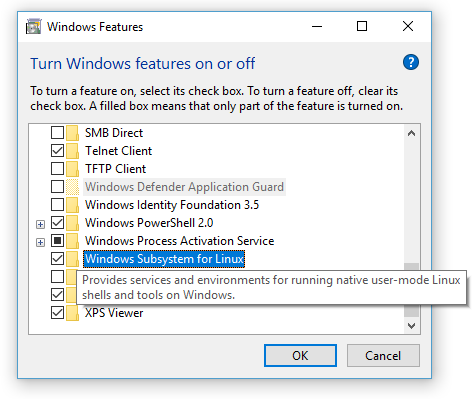The image size is (476, 399).
Task: Uncheck Windows Subsystem for Linux checkbox
Action: click(x=57, y=259)
